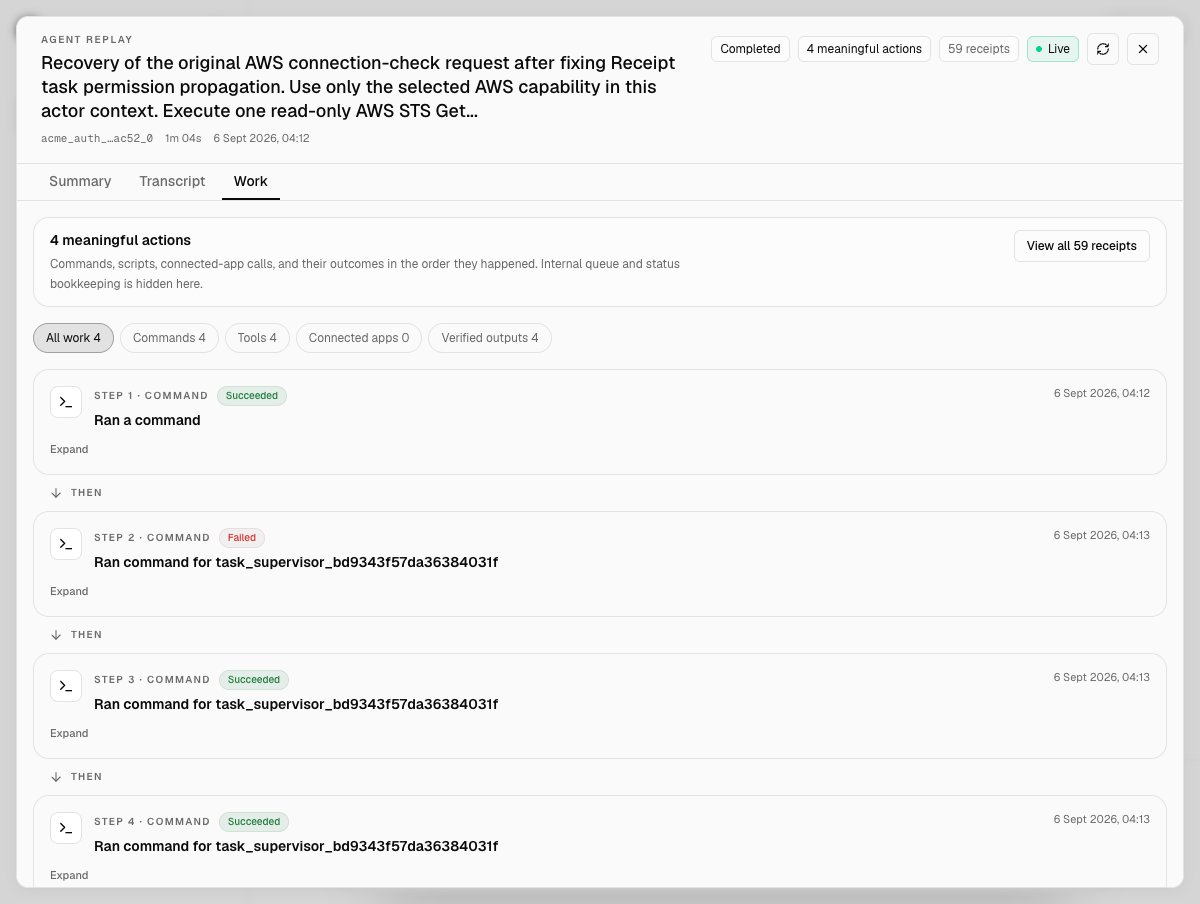Click View all 59 receipts button
This screenshot has height=904, width=1200.
1082,246
